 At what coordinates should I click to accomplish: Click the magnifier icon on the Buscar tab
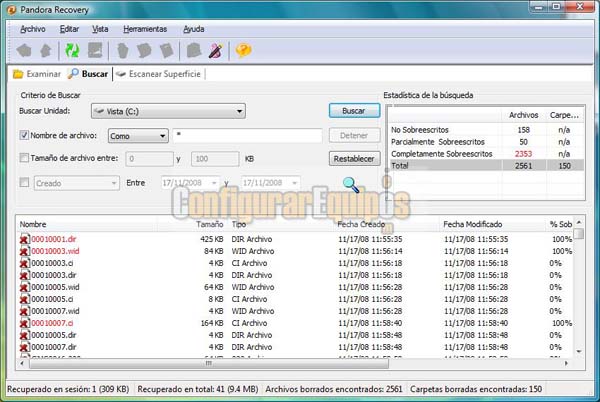(x=73, y=74)
